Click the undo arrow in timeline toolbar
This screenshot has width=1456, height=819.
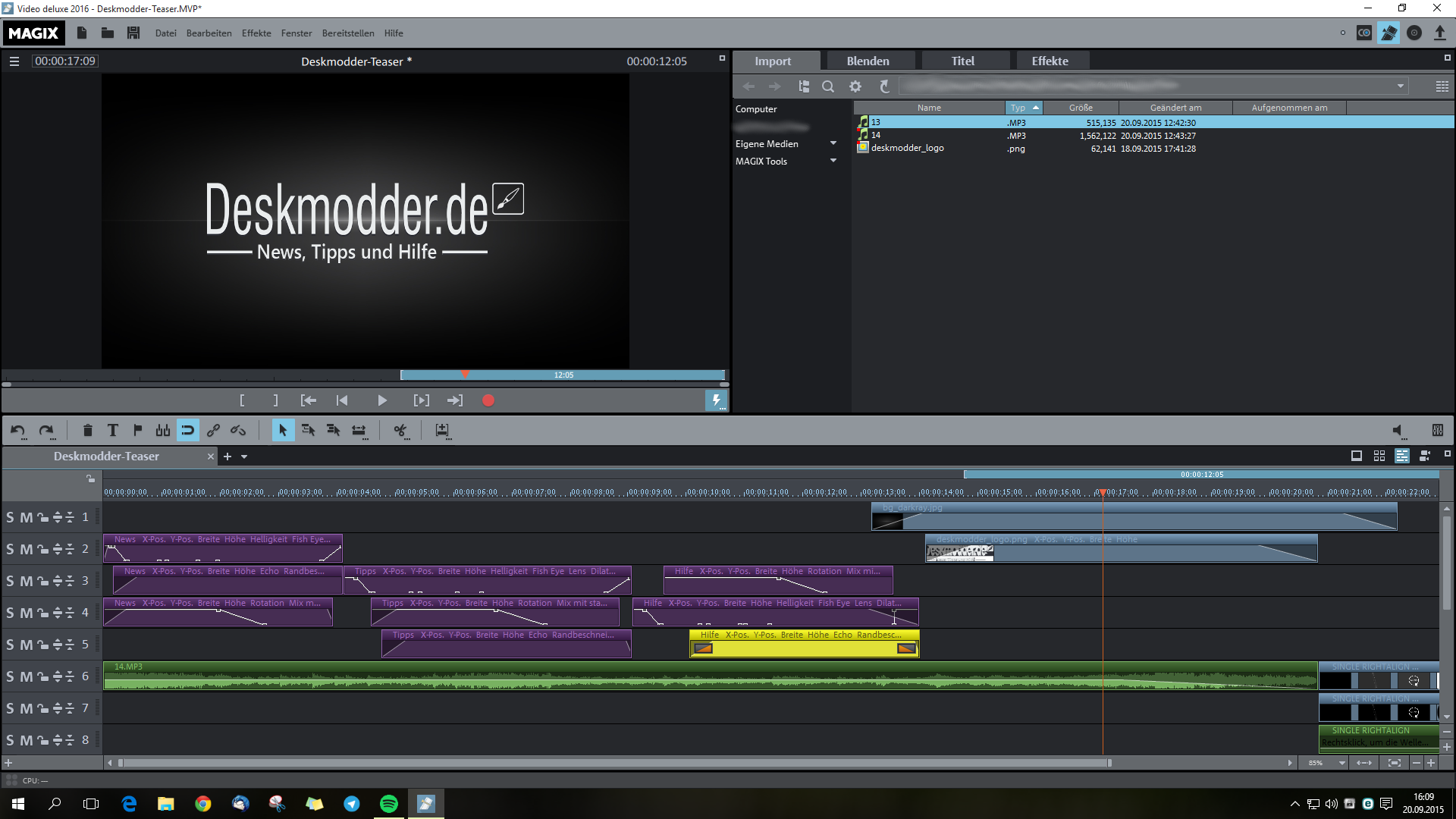[18, 431]
